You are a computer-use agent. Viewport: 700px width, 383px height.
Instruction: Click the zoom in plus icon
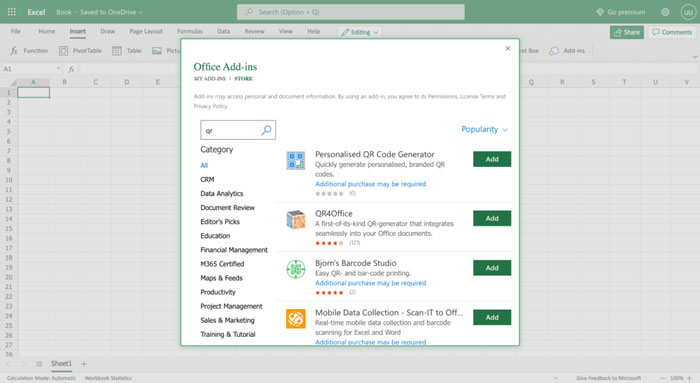(x=690, y=378)
